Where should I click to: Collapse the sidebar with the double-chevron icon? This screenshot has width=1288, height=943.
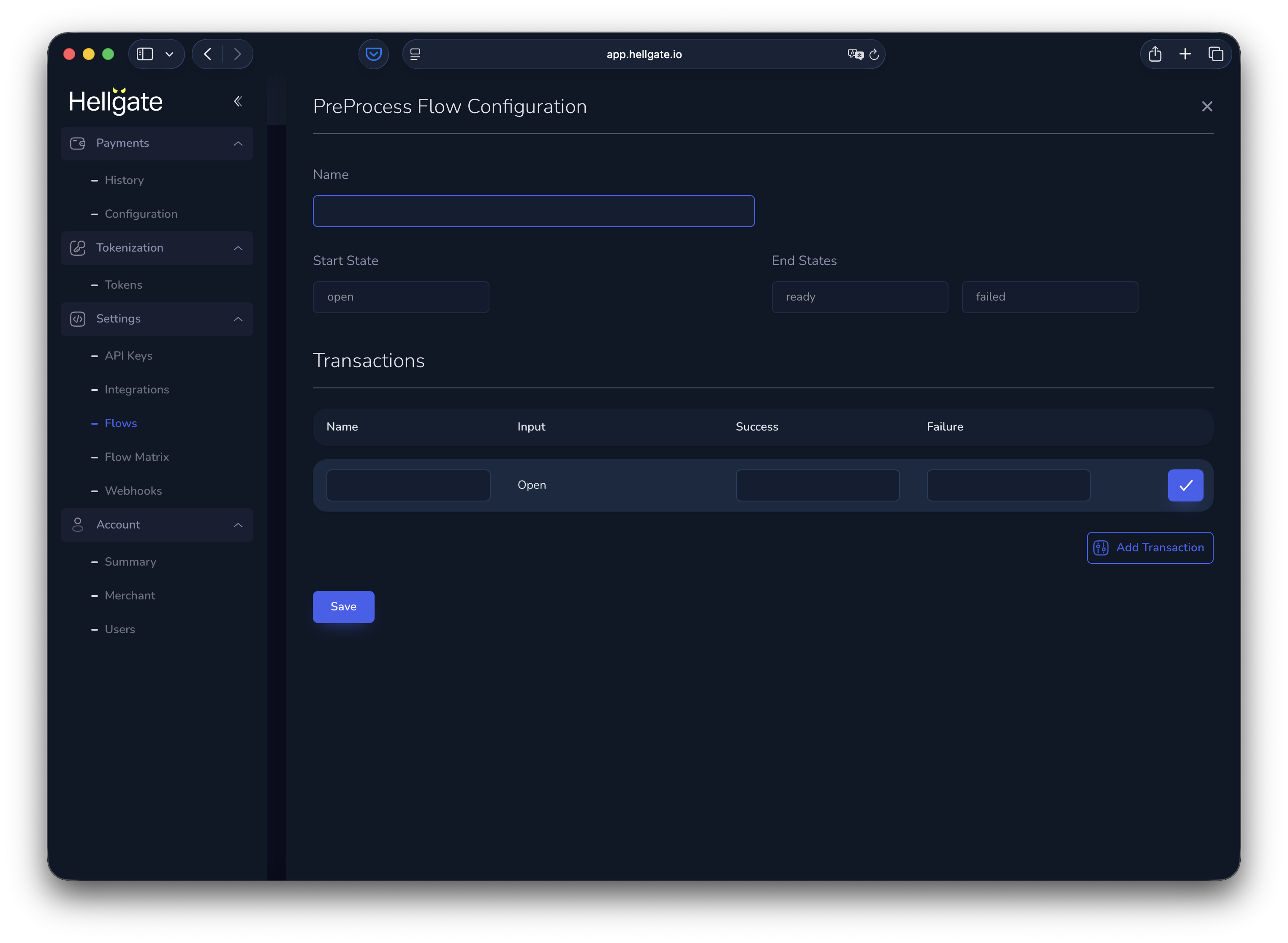[x=238, y=100]
